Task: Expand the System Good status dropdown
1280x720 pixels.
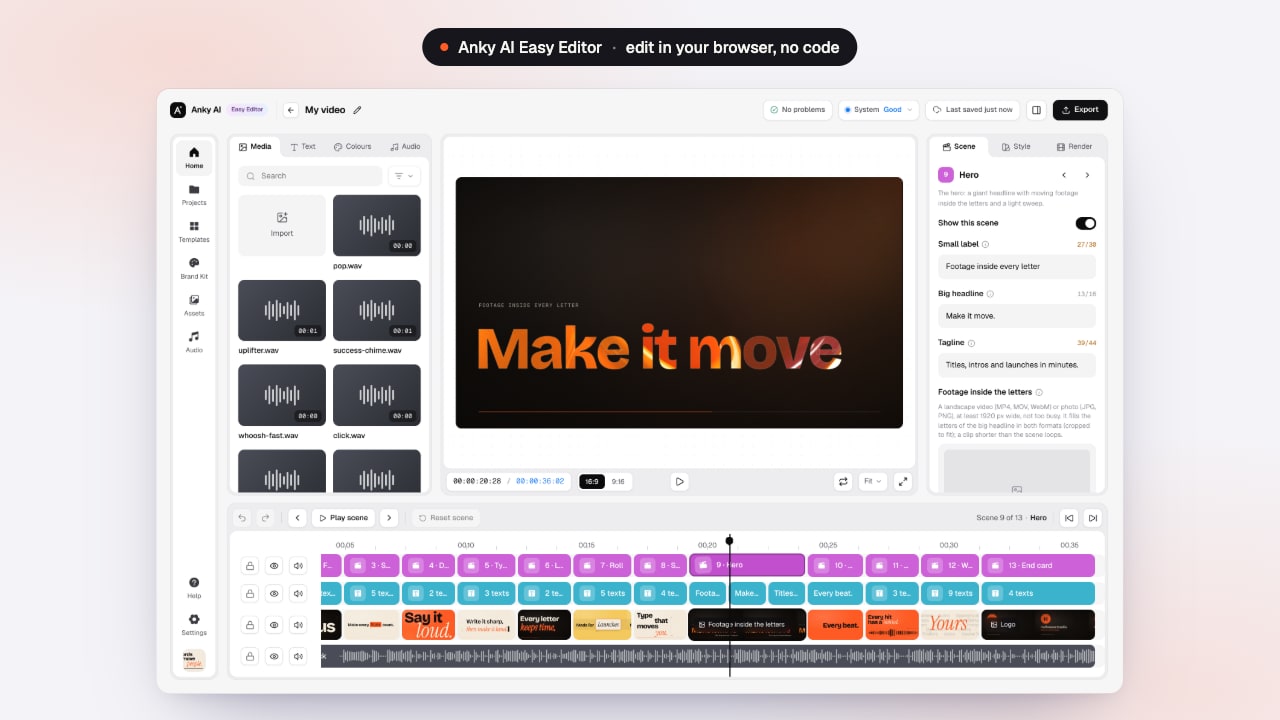Action: [878, 110]
